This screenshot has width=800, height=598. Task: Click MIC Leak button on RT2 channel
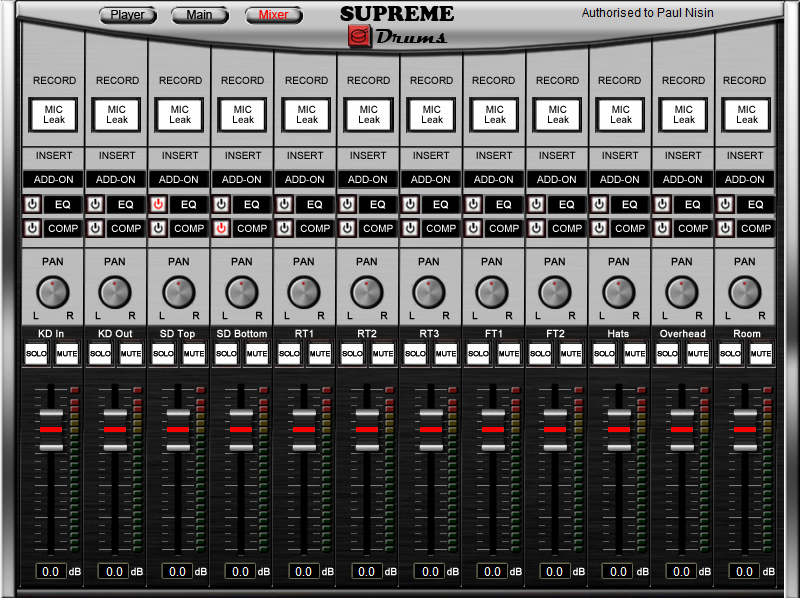(x=369, y=115)
